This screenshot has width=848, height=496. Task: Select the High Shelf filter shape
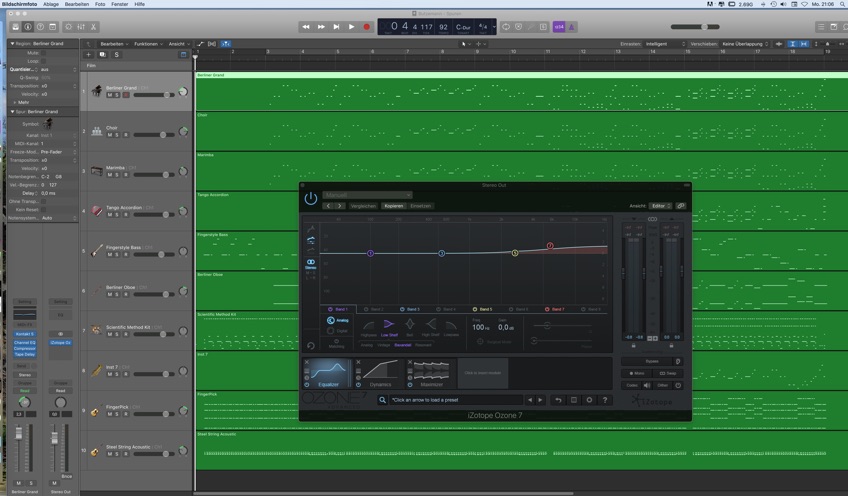click(x=430, y=327)
